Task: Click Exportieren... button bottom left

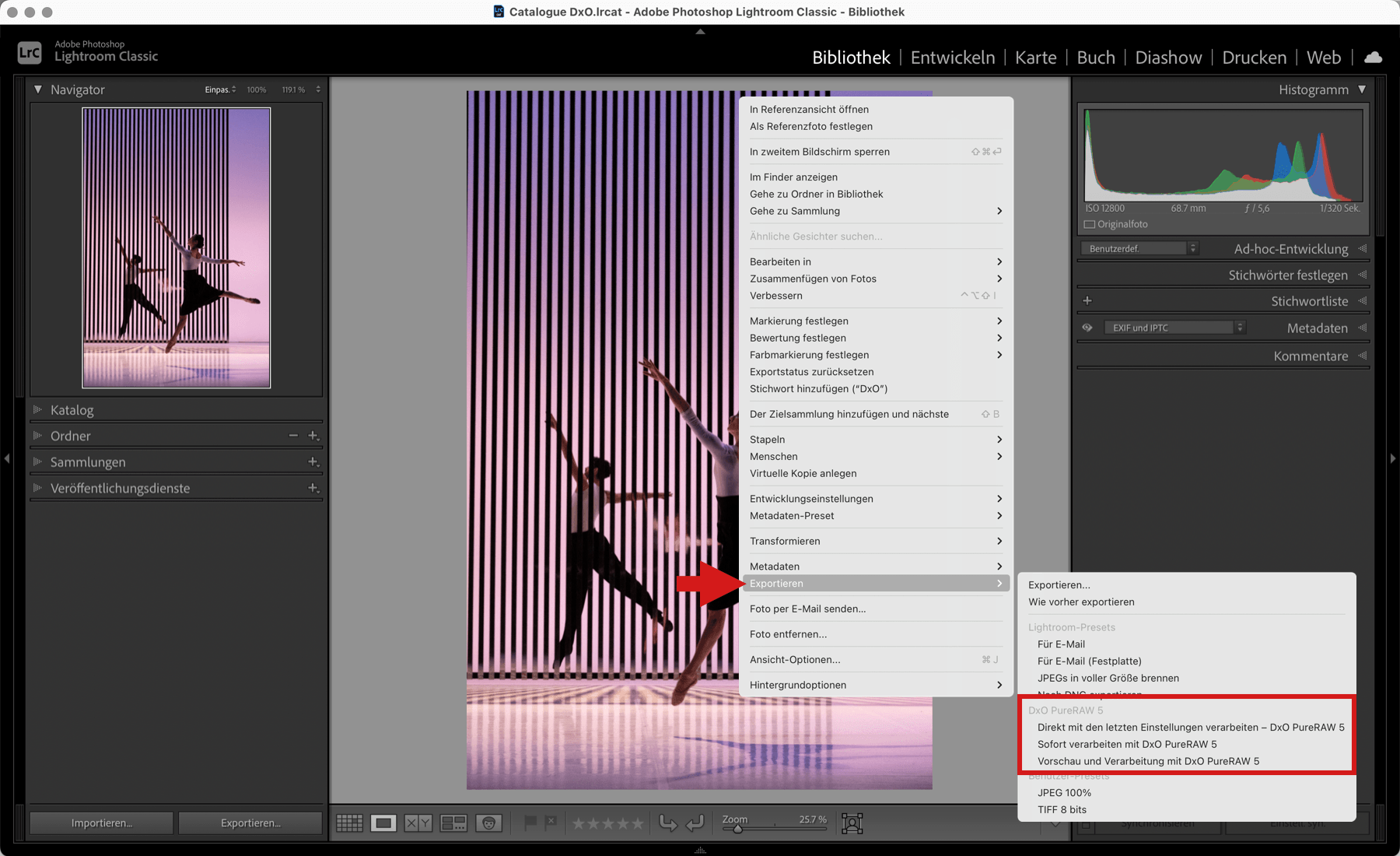Action: tap(250, 823)
